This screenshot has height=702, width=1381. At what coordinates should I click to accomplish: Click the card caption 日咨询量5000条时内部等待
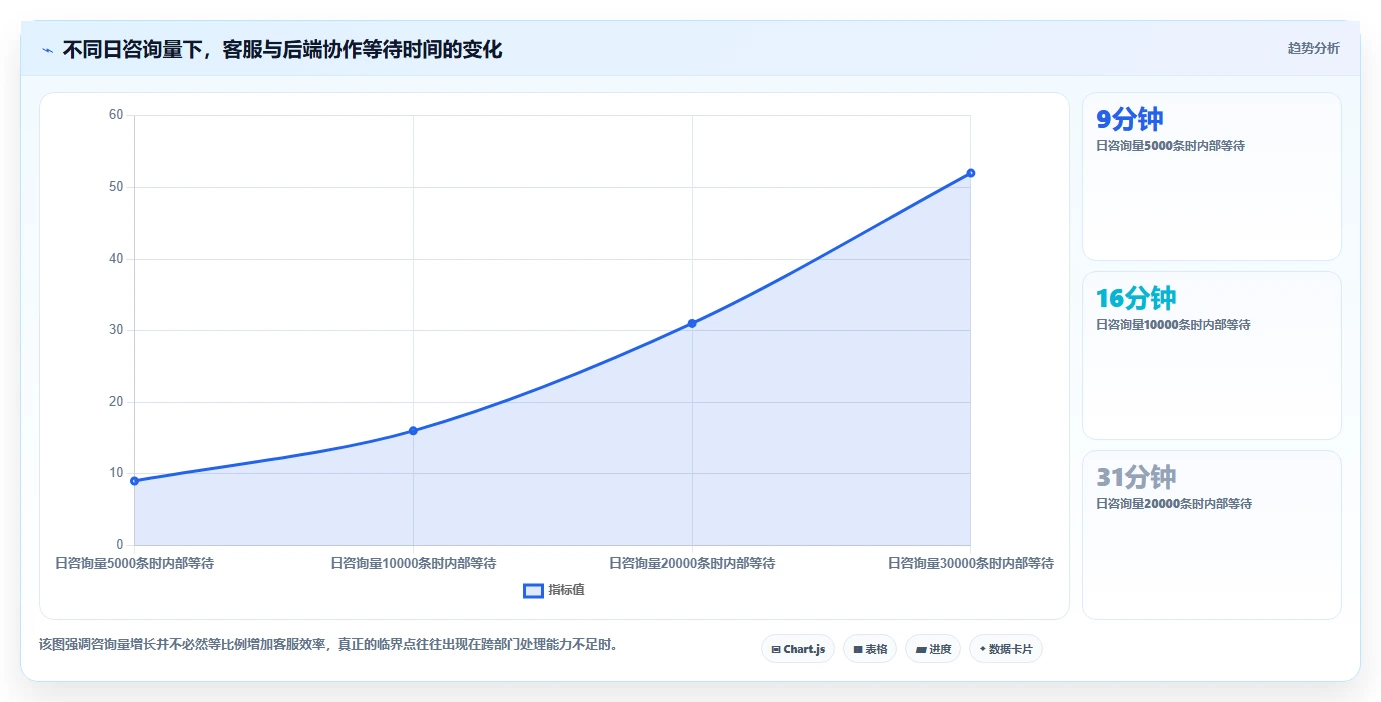(x=1170, y=146)
